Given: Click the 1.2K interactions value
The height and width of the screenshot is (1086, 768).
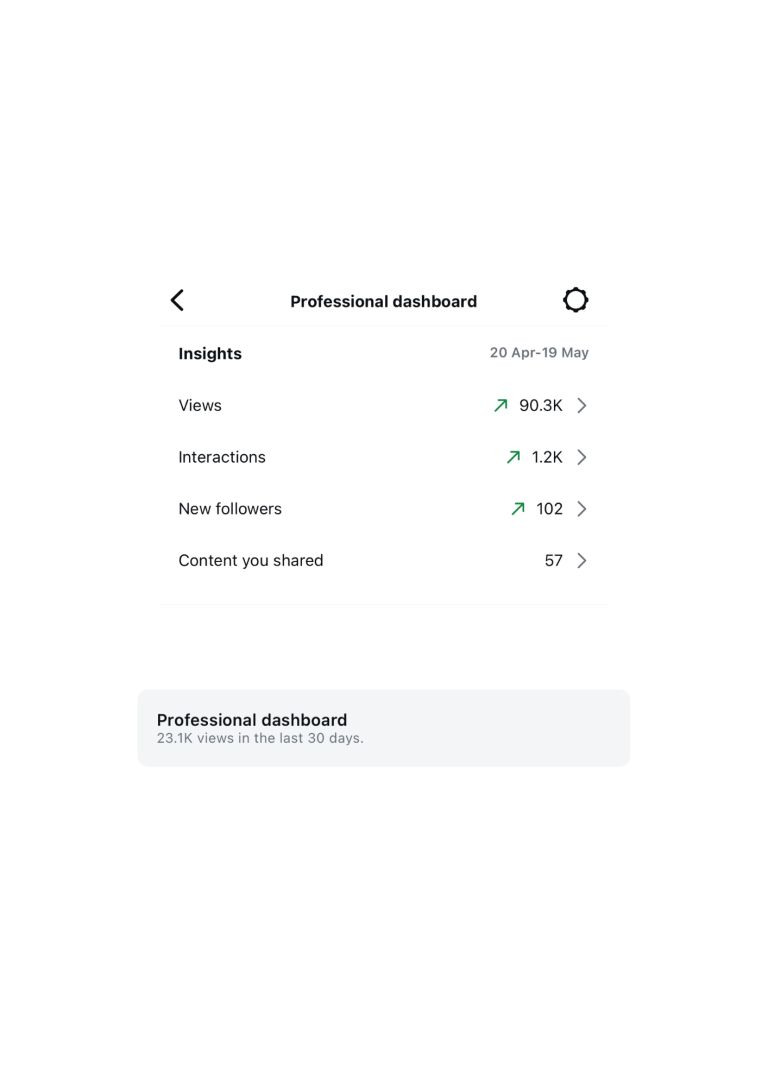Looking at the screenshot, I should [x=547, y=457].
